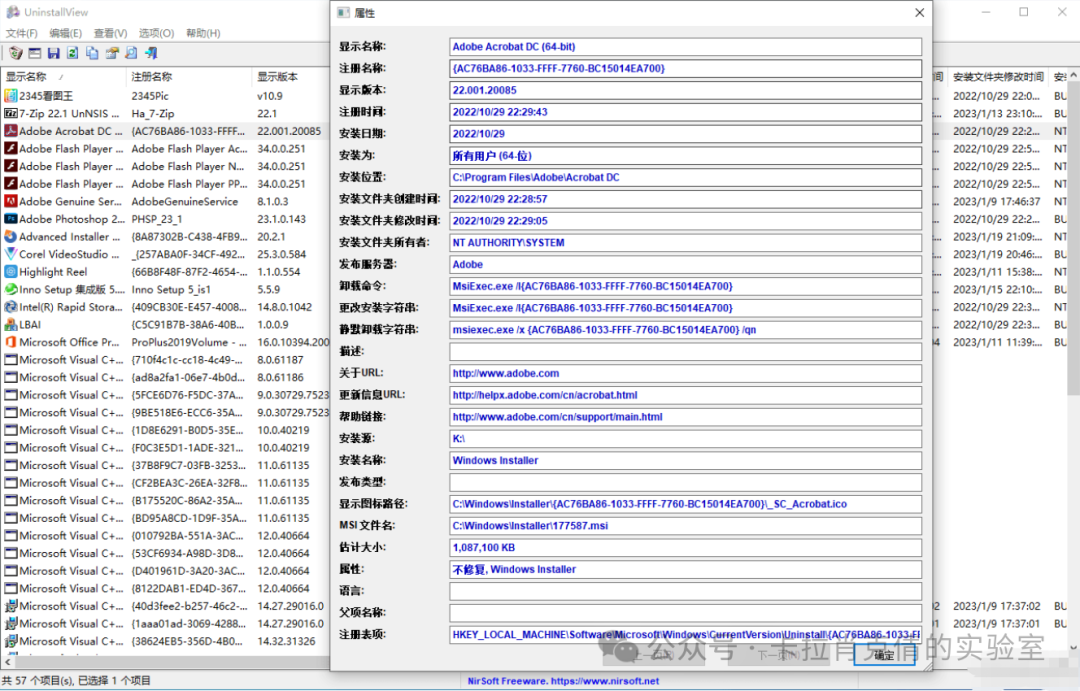Open the 文件(F) menu

point(22,32)
